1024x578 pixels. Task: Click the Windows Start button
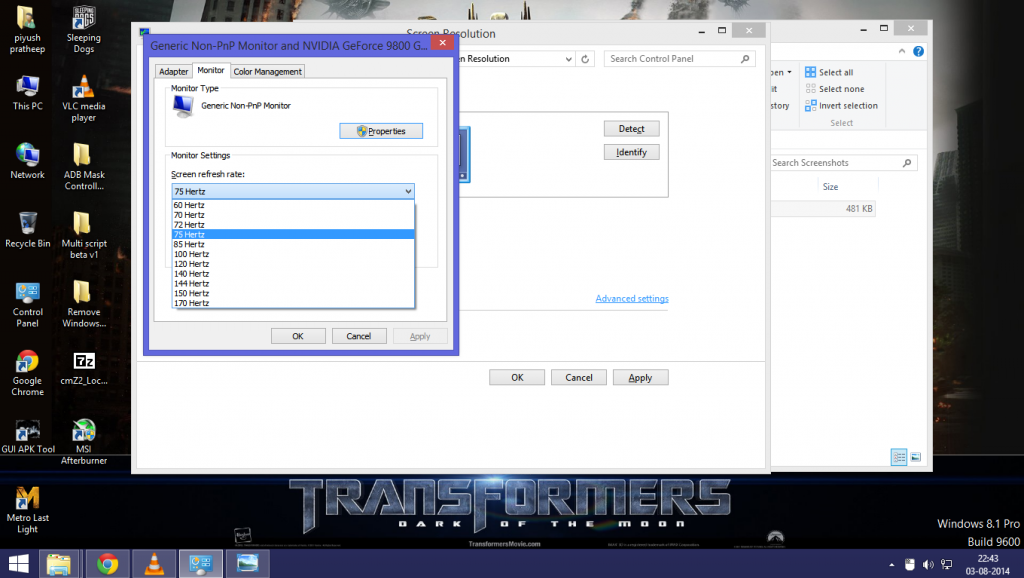coord(19,563)
